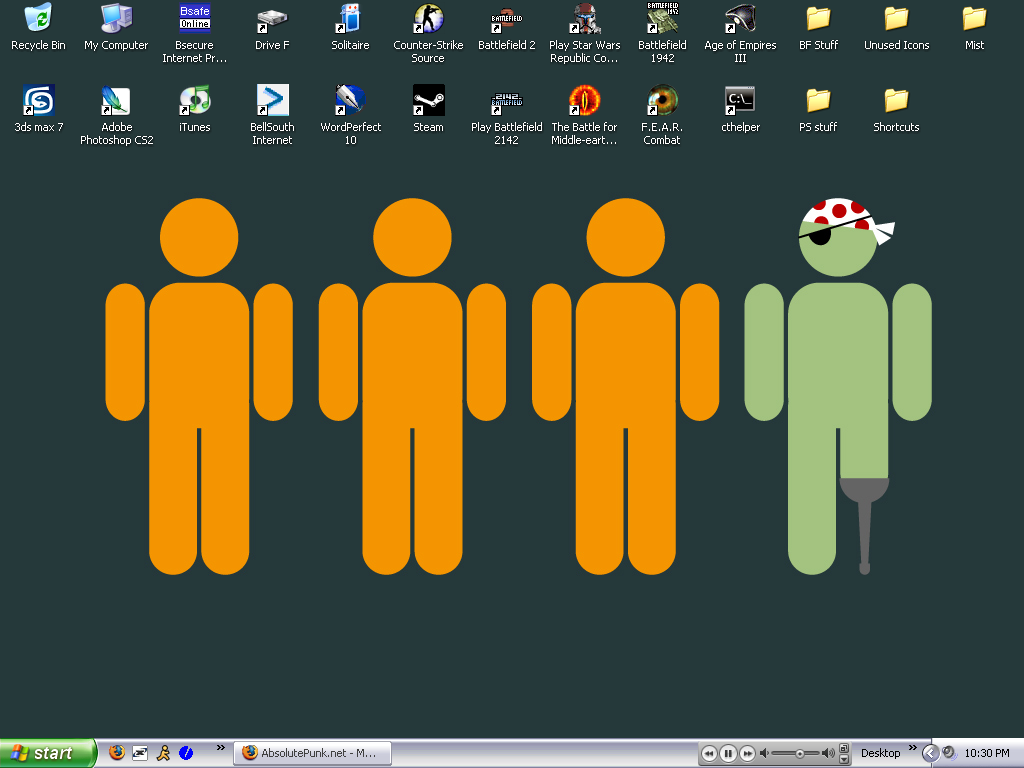
Task: Open the Steam desktop shortcut
Action: click(428, 101)
